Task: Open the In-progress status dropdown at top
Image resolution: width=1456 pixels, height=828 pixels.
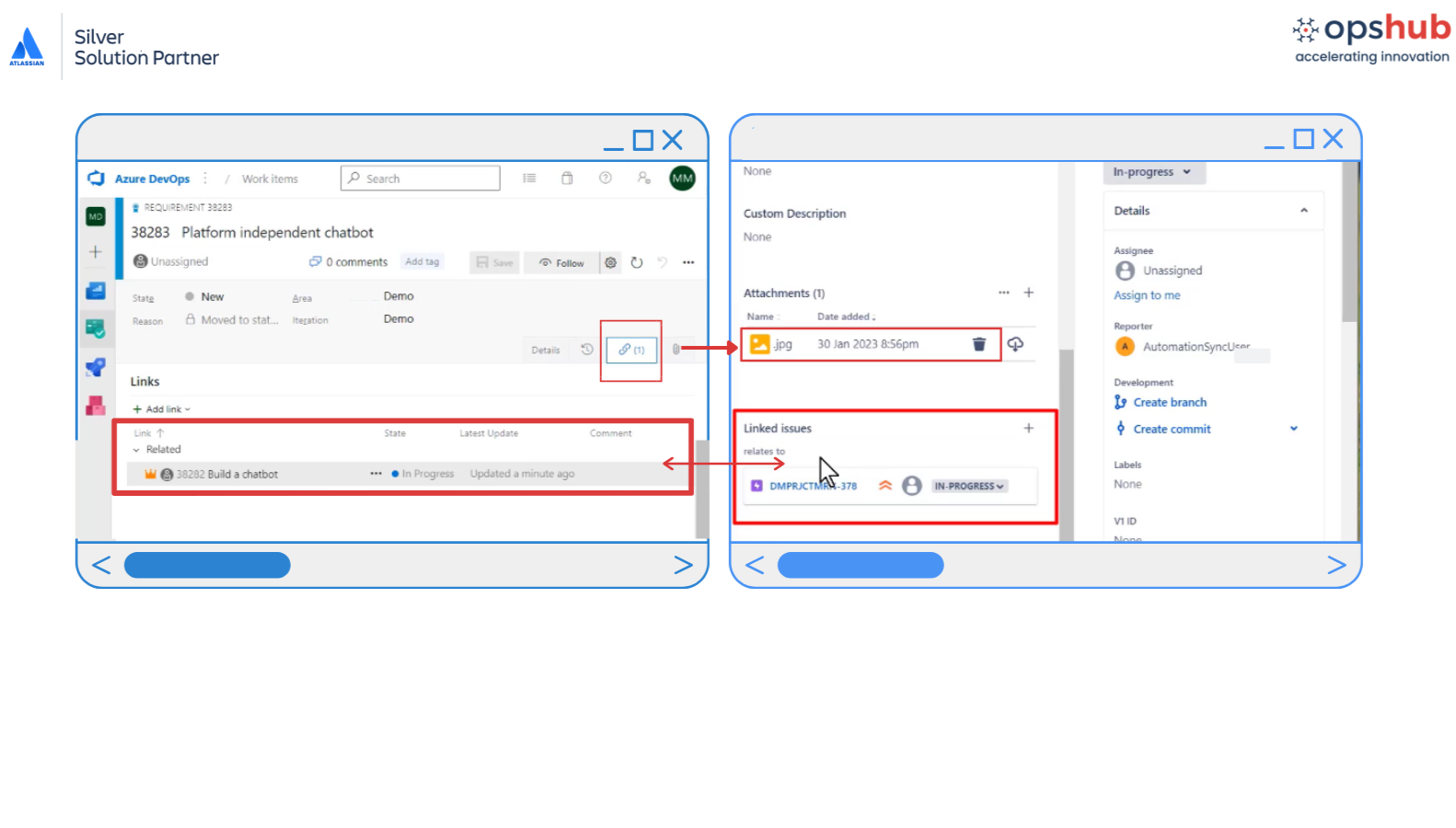Action: pos(1153,172)
